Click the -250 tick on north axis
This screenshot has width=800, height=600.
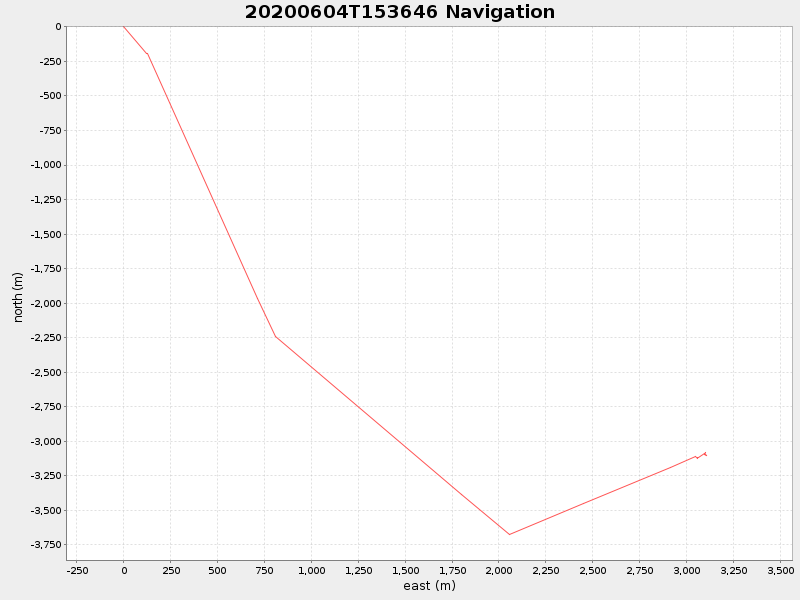click(51, 61)
